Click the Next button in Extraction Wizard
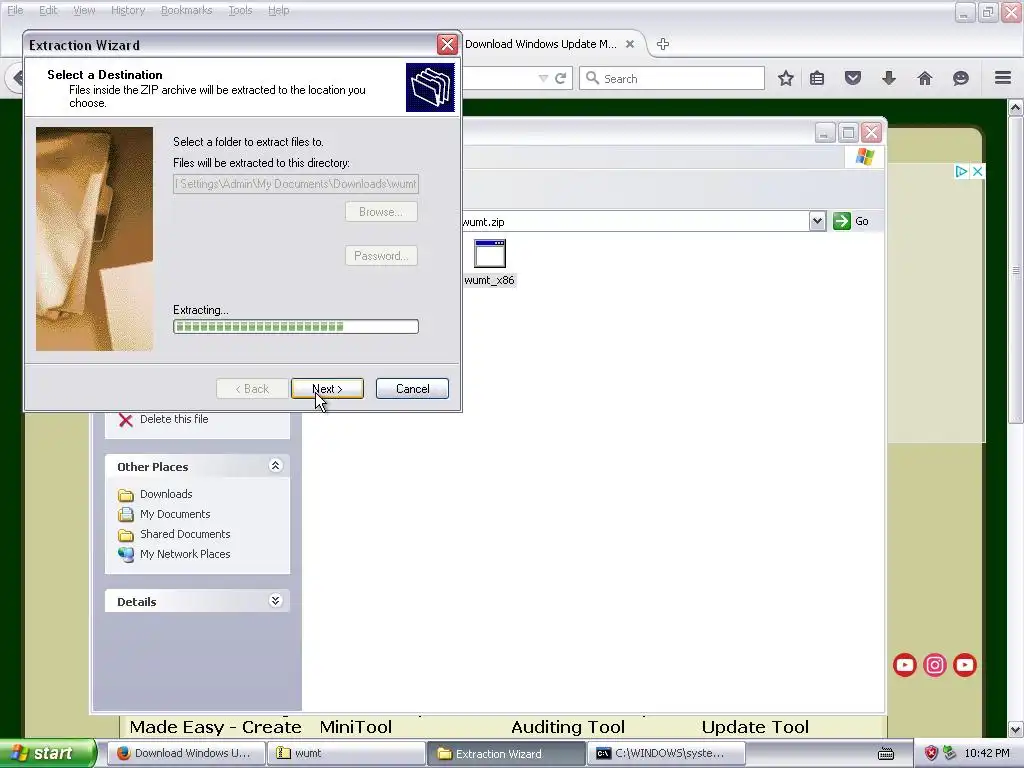 click(327, 389)
